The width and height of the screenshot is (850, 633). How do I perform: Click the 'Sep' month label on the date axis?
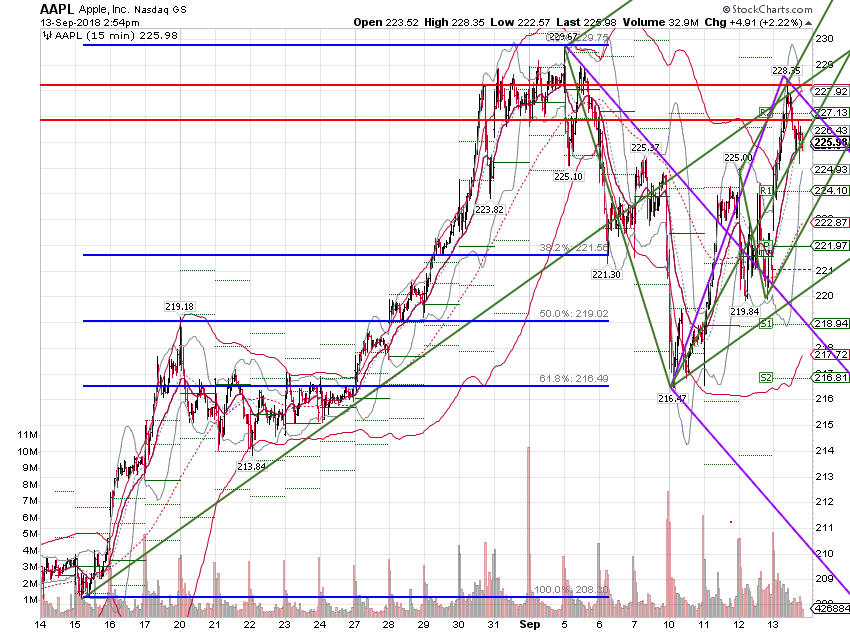530,624
